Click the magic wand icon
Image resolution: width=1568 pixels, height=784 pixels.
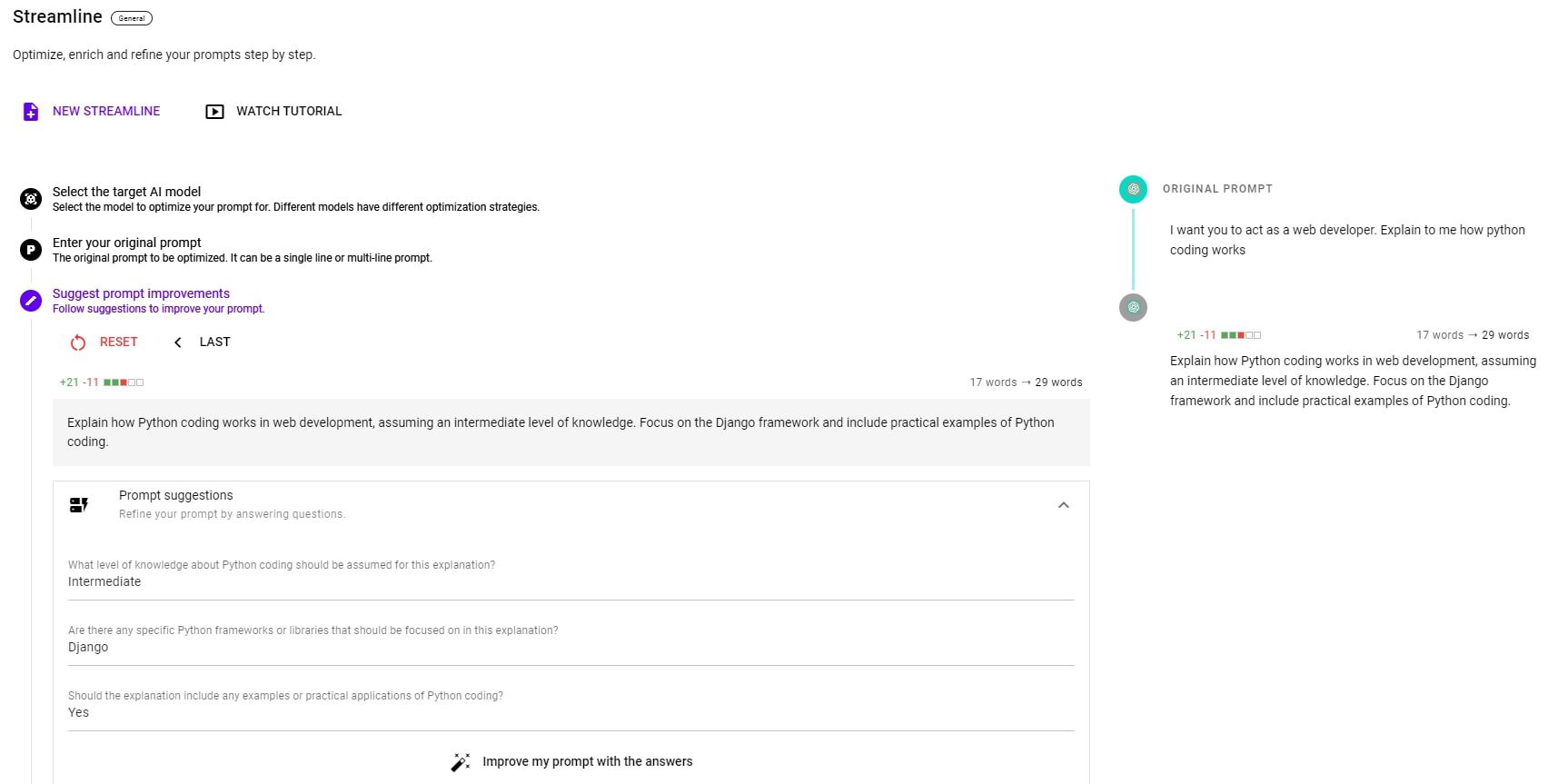[461, 761]
